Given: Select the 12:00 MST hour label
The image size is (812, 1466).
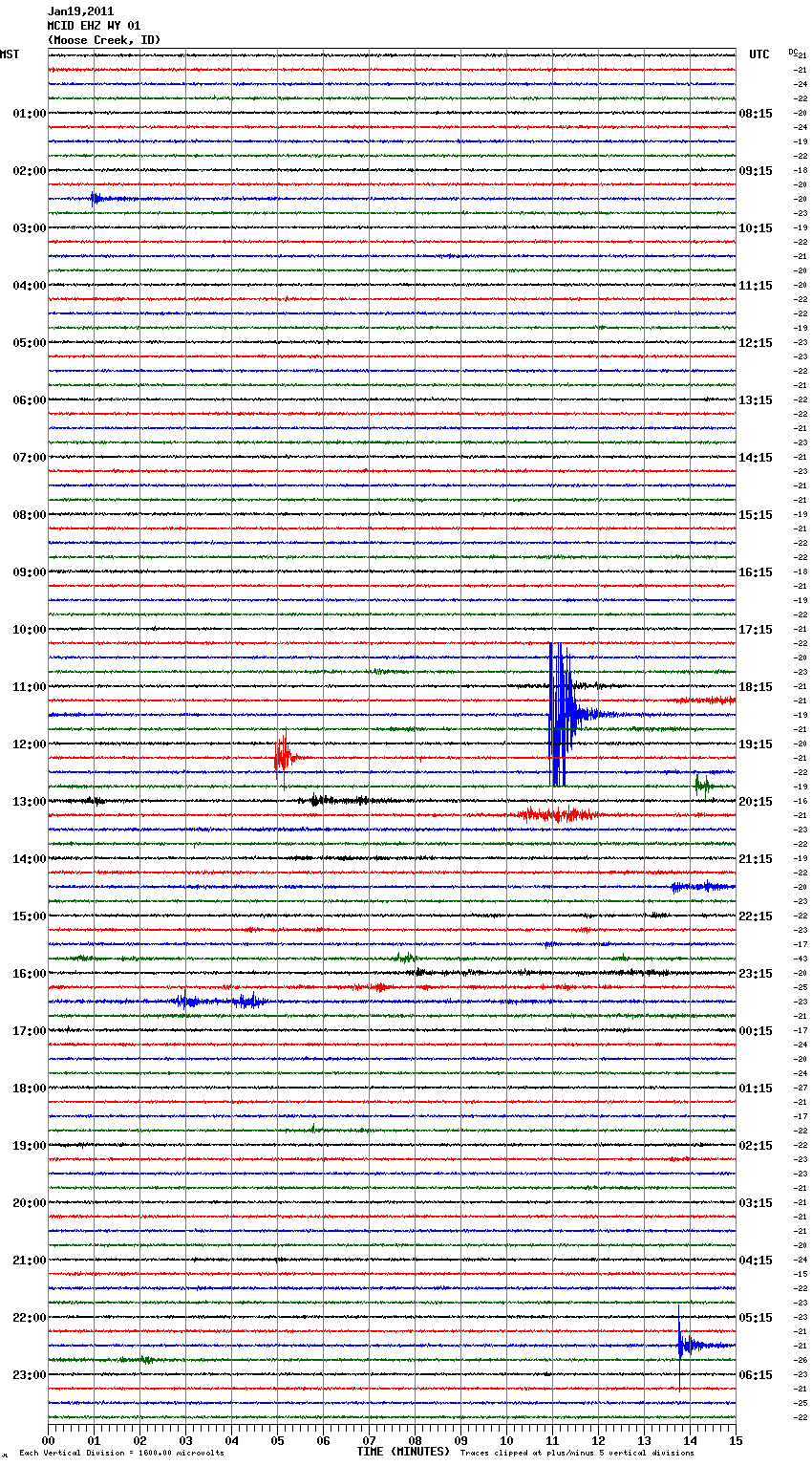Looking at the screenshot, I should click(29, 744).
